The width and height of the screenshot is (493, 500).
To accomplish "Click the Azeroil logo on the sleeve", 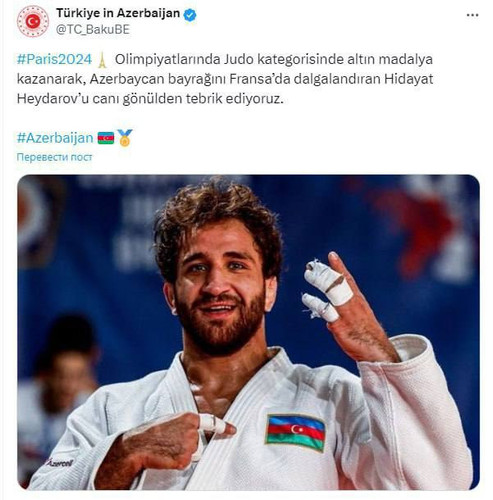I will coord(60,463).
